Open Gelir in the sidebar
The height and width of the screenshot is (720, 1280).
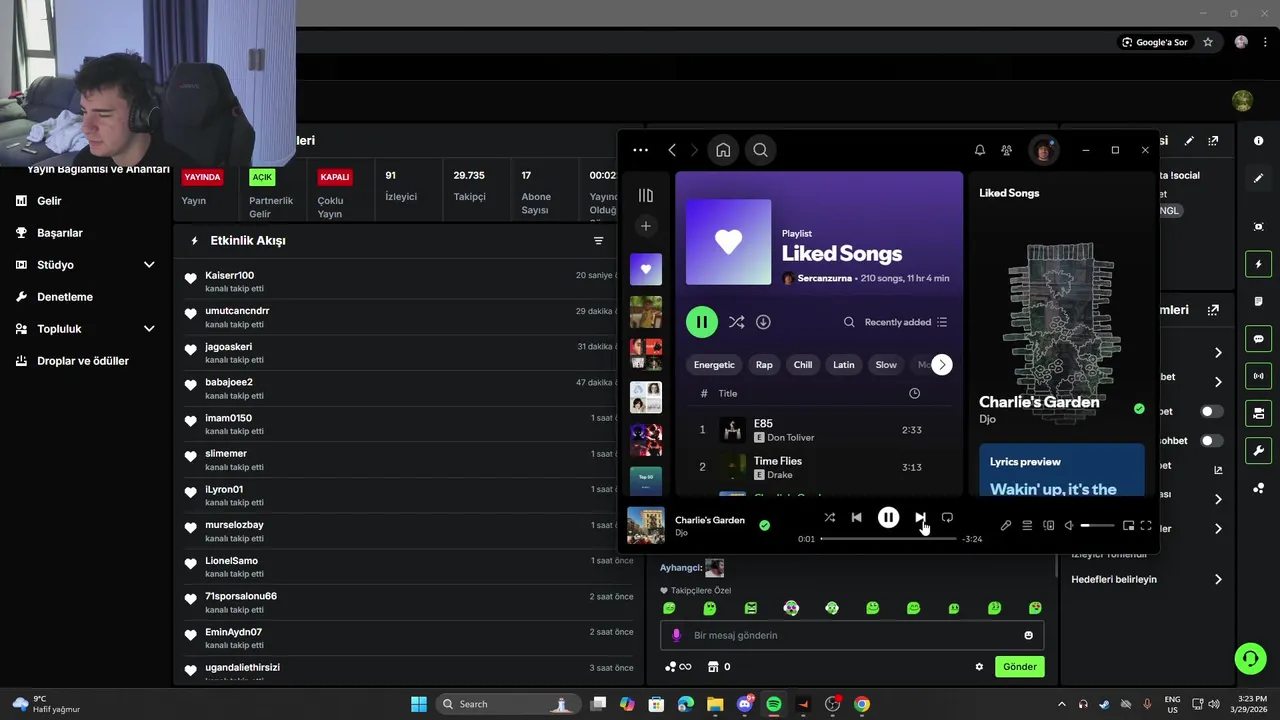click(49, 201)
